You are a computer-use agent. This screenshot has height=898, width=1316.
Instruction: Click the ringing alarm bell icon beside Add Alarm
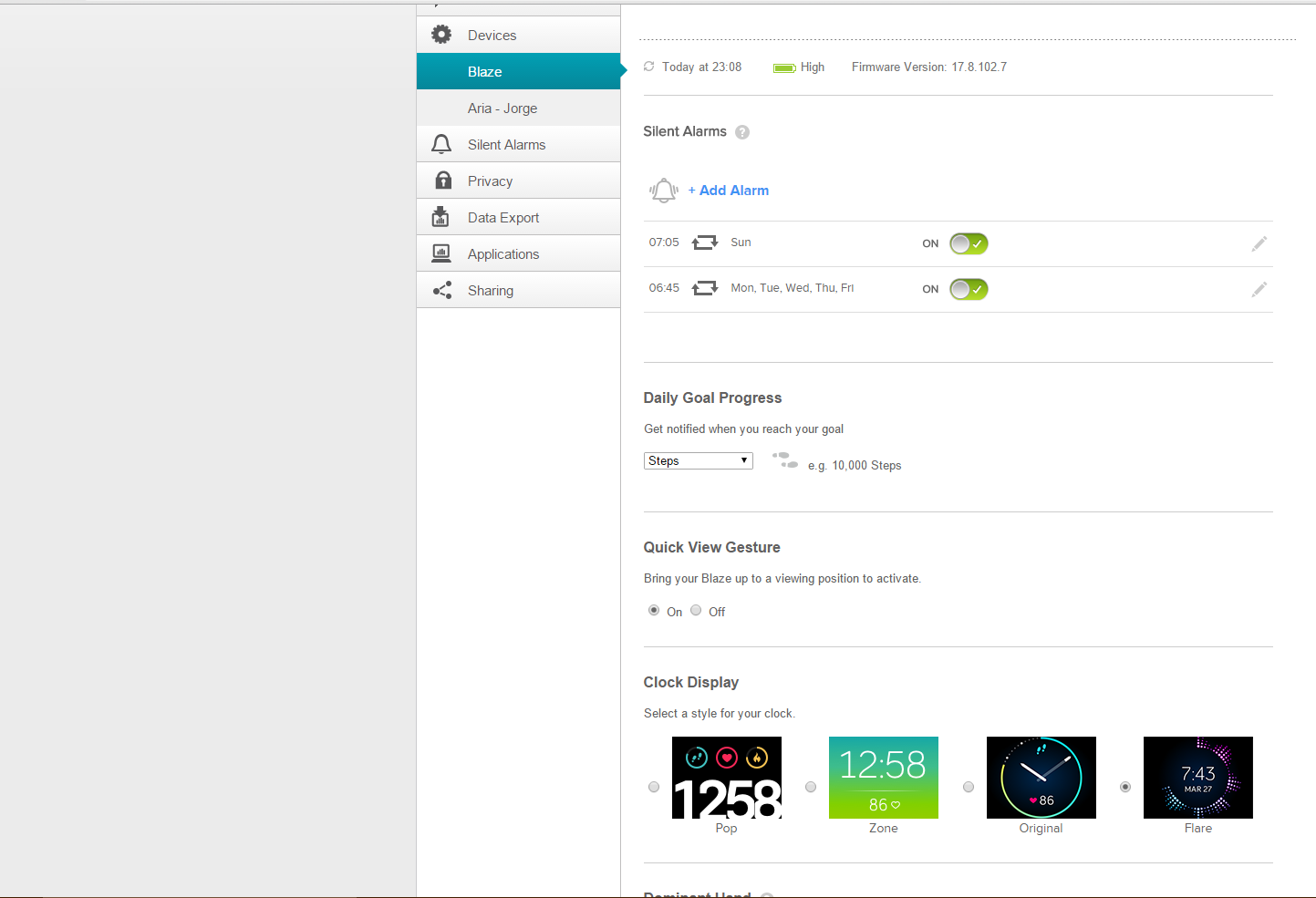pos(664,191)
